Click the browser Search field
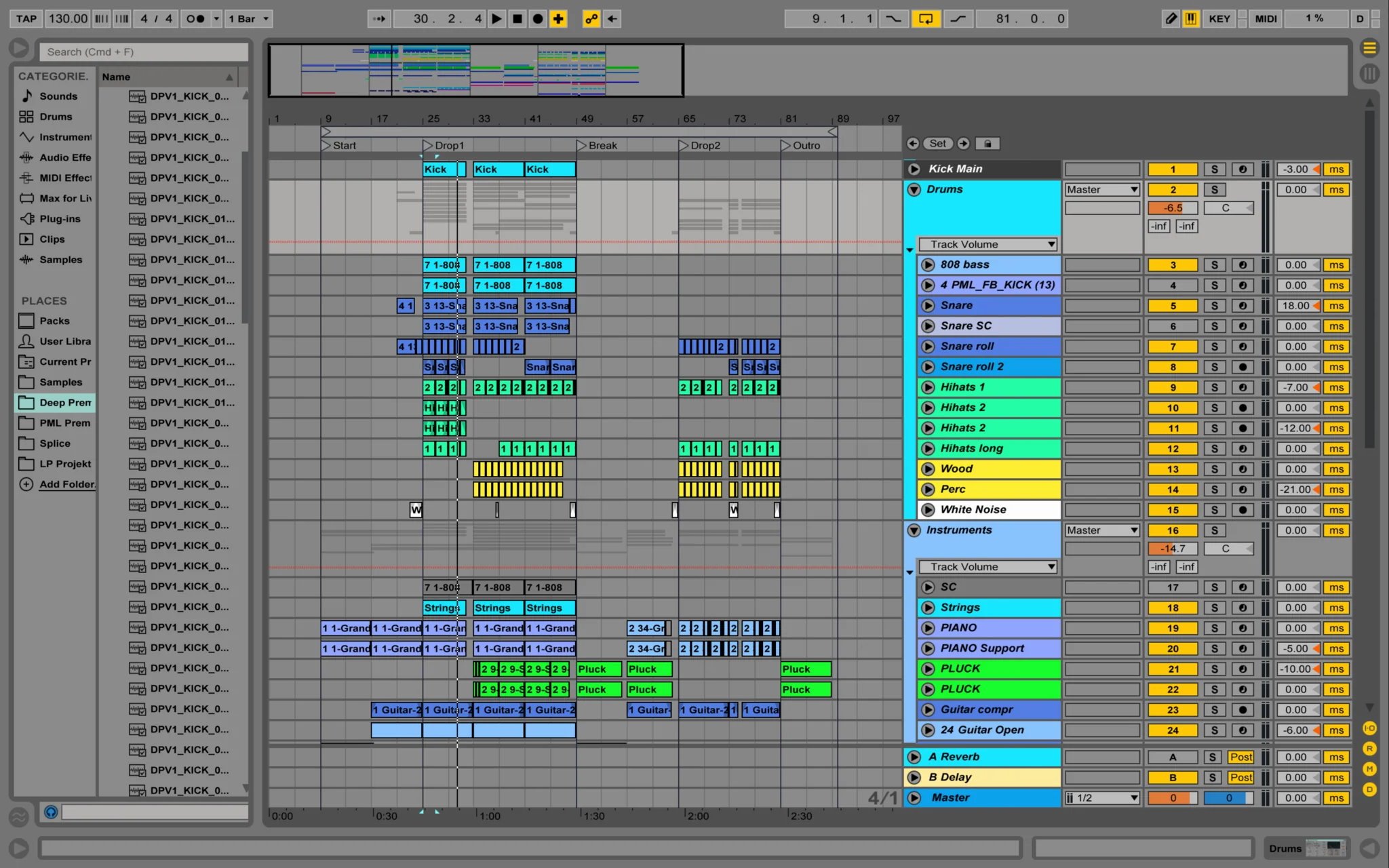The width and height of the screenshot is (1389, 868). 144,52
